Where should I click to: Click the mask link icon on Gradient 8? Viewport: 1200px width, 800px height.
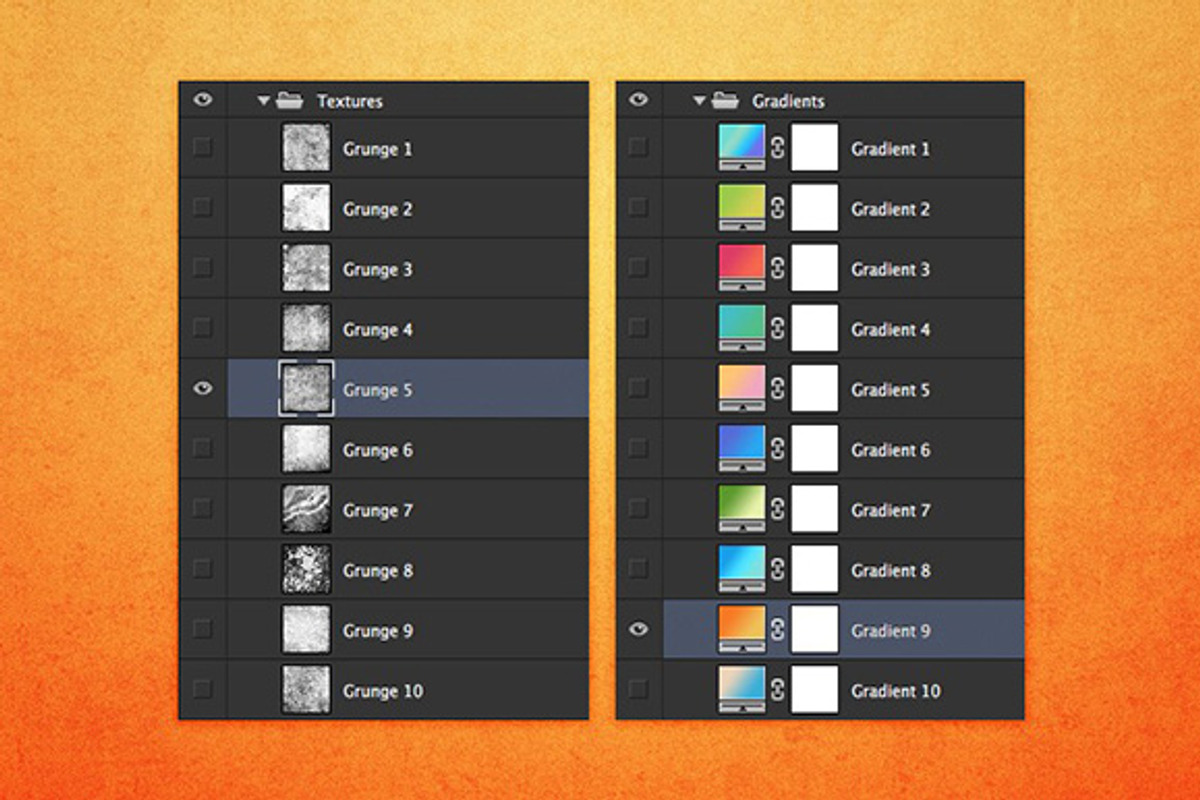tap(778, 570)
